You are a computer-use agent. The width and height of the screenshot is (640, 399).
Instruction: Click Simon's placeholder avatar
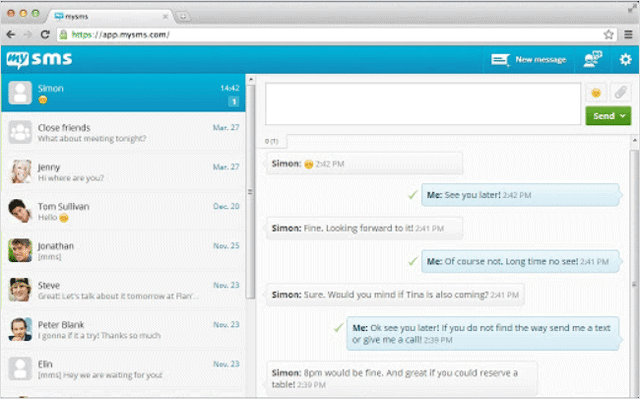20,93
